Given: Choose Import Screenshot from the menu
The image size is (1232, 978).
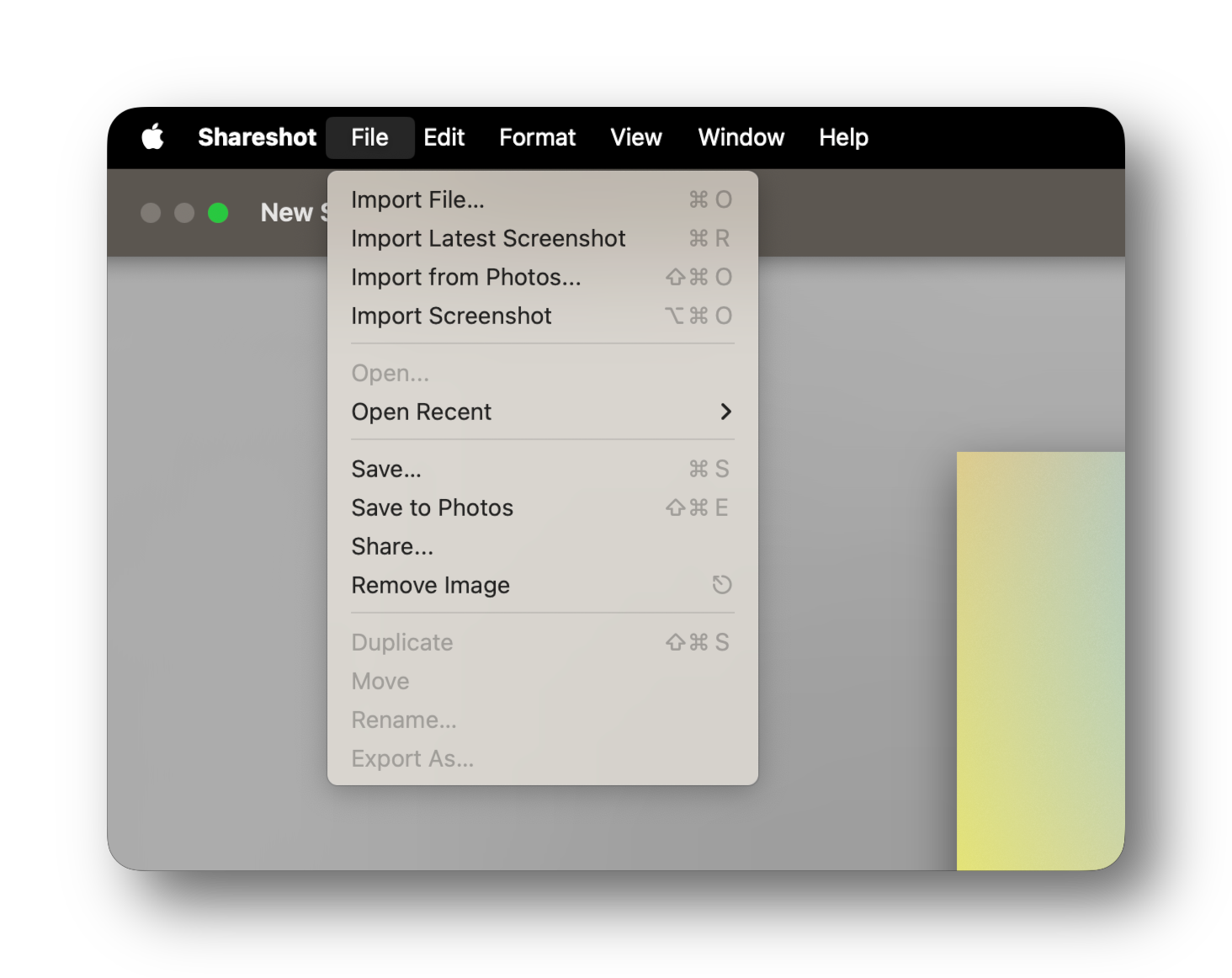Looking at the screenshot, I should tap(451, 316).
